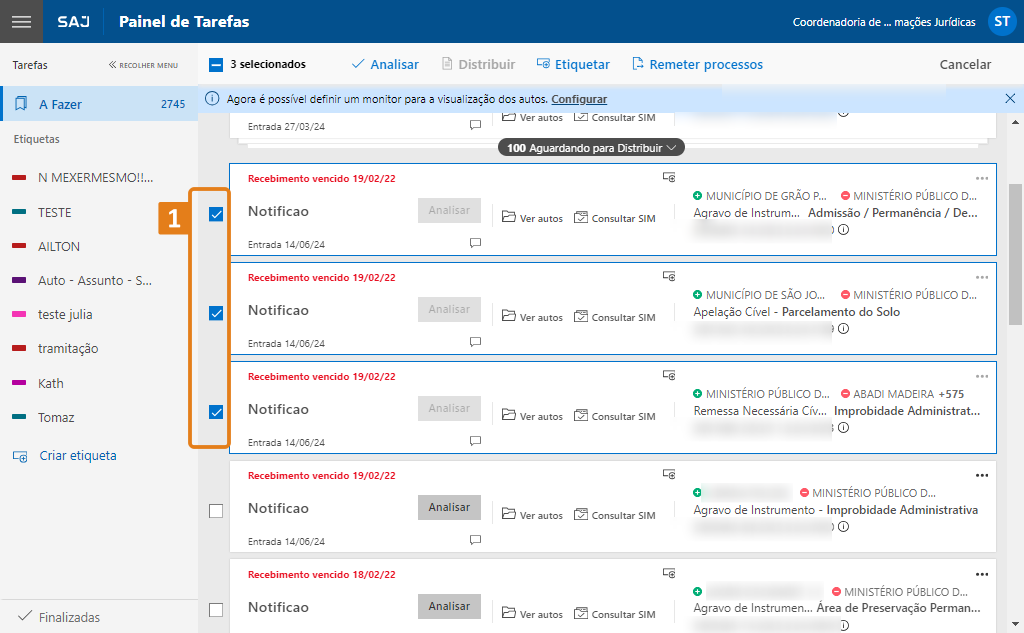
Task: Uncheck the Agravo de Instrumento Admissão task
Action: (x=216, y=214)
